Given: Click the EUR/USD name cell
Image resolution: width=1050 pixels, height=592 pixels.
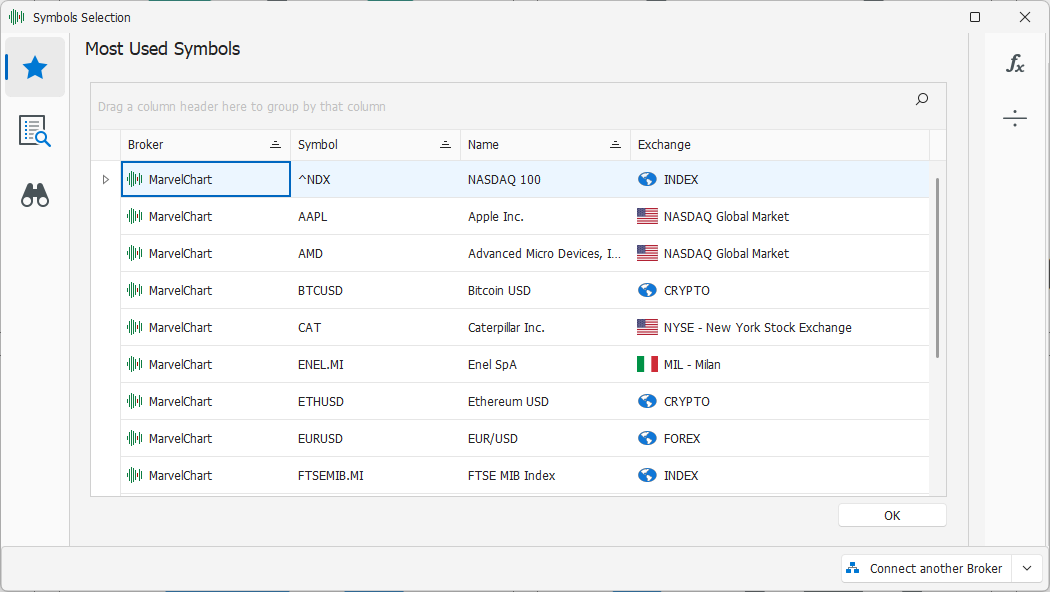Looking at the screenshot, I should [x=546, y=439].
